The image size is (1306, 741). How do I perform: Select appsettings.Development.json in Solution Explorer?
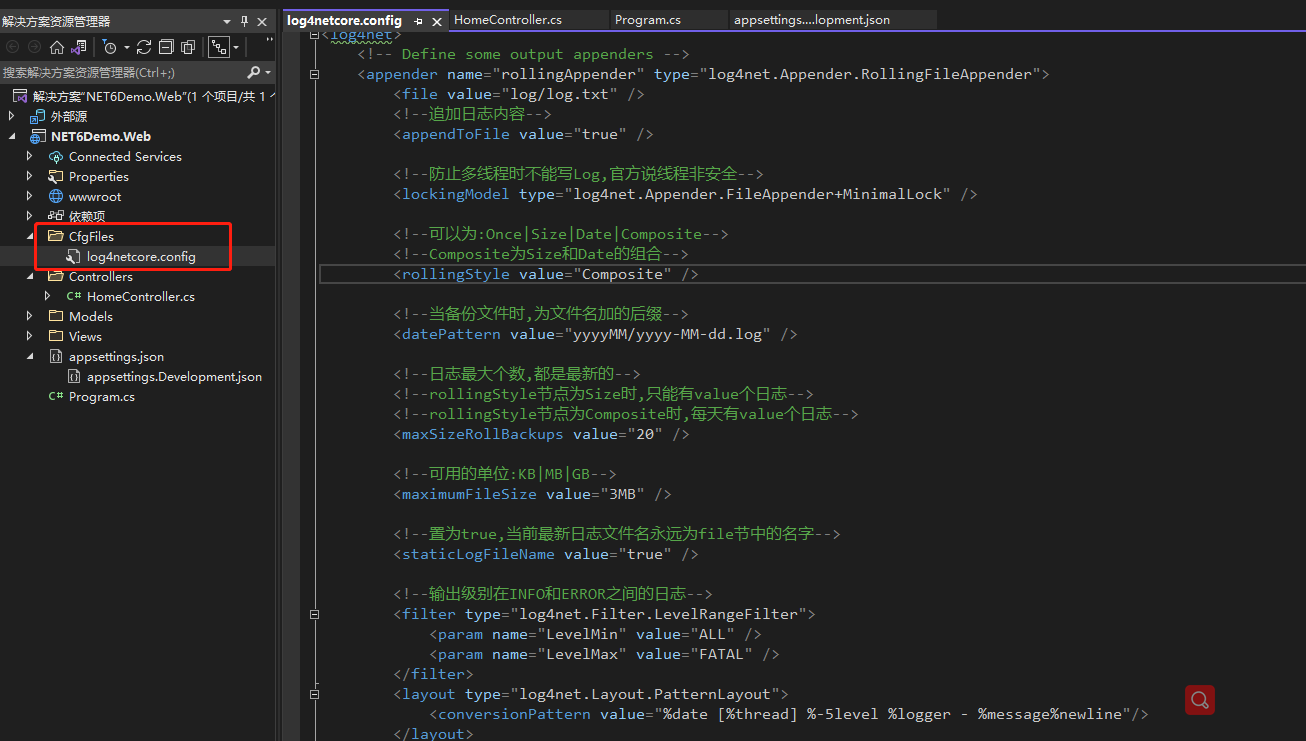pyautogui.click(x=166, y=376)
